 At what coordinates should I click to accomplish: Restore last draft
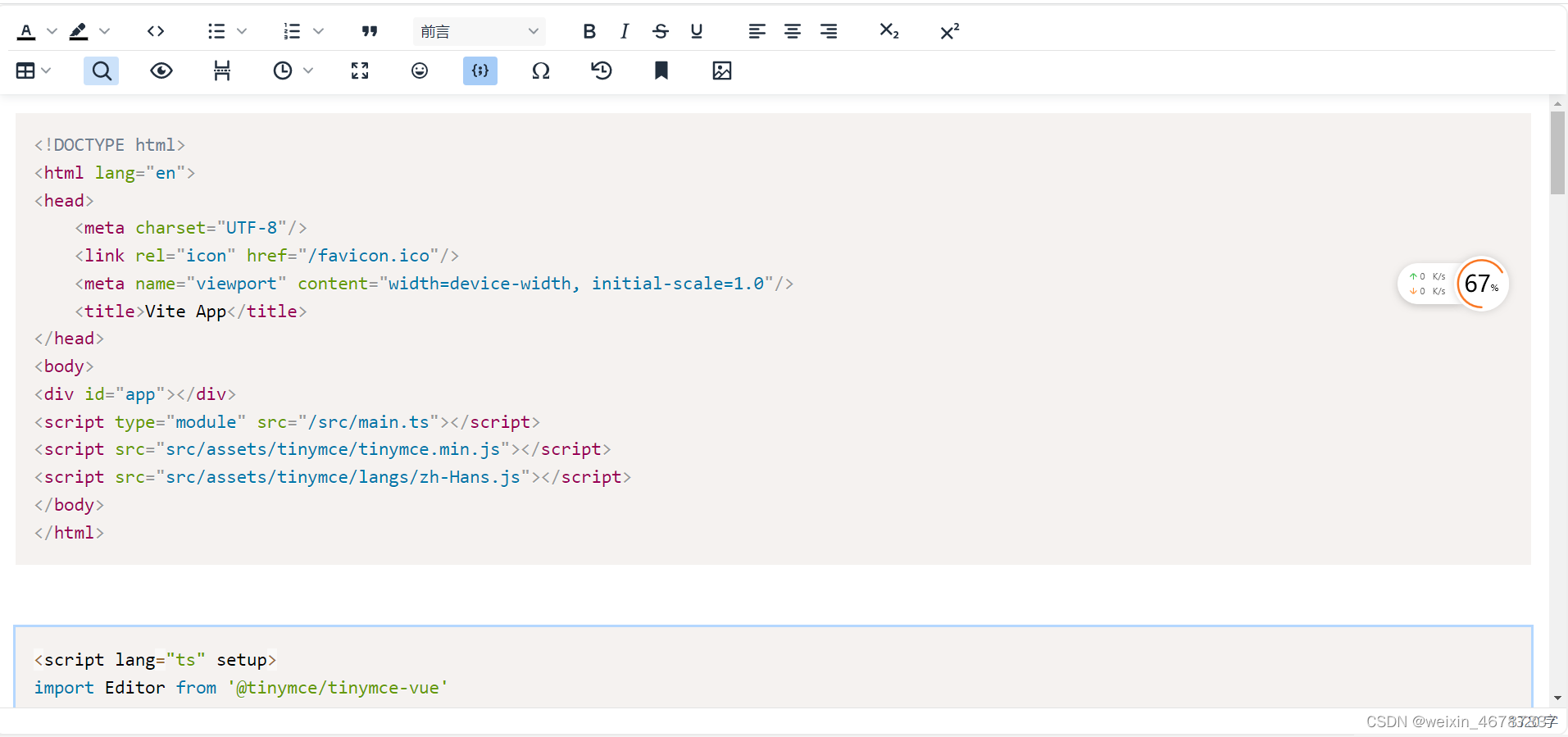pyautogui.click(x=602, y=71)
